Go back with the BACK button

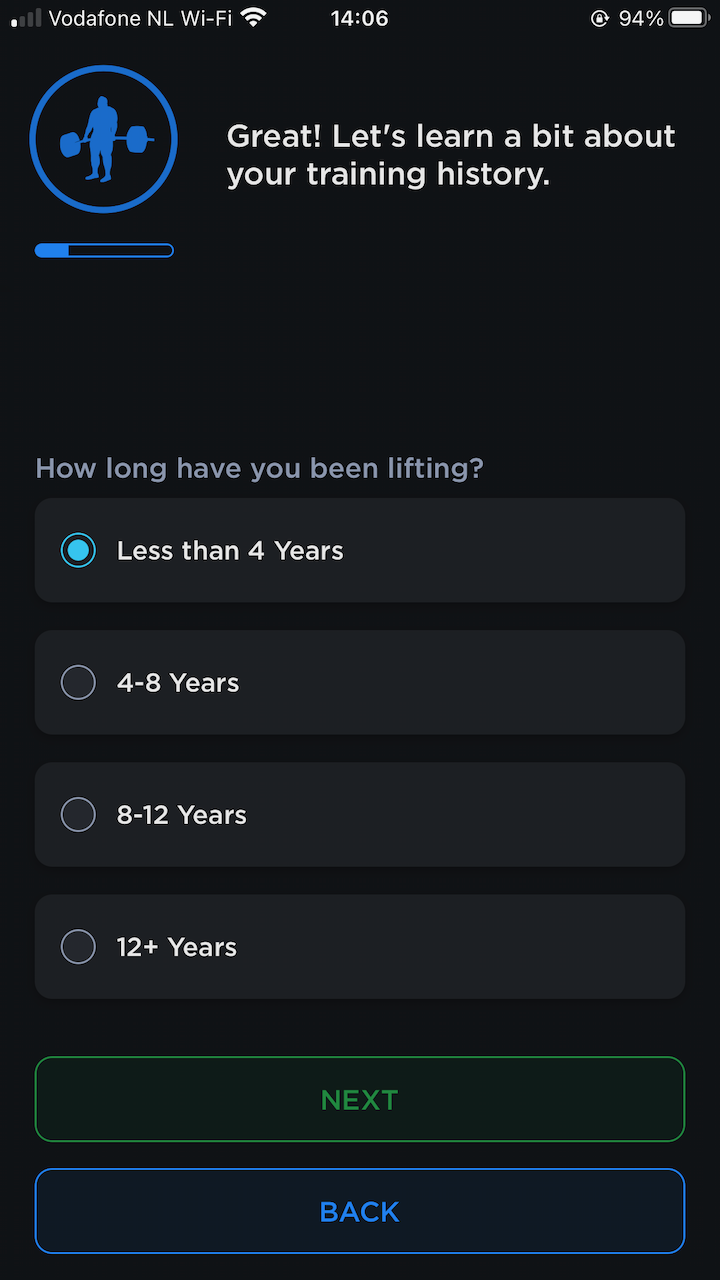[360, 1211]
